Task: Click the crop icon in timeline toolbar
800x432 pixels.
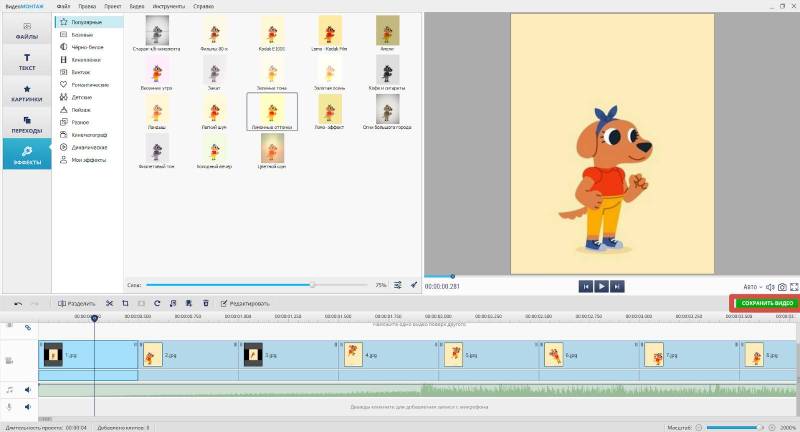Action: point(125,303)
